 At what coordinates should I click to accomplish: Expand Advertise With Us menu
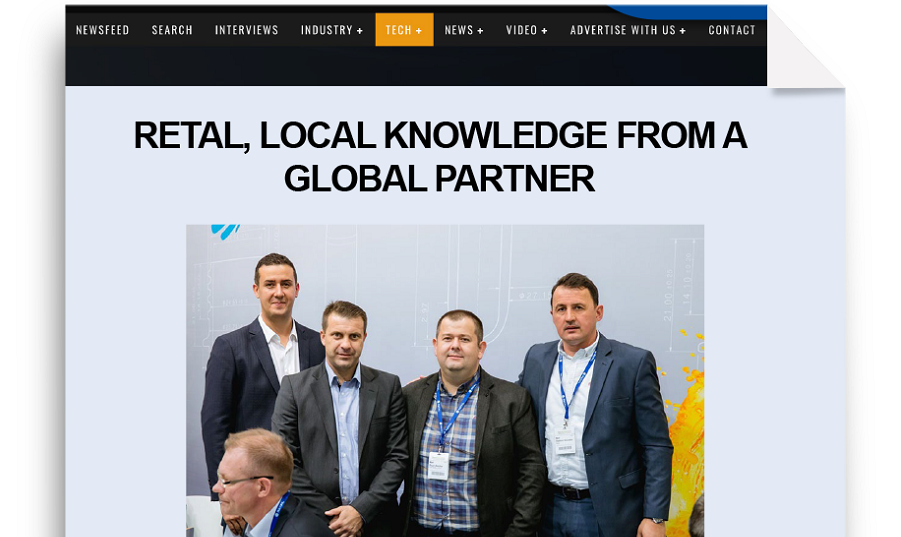pos(627,30)
